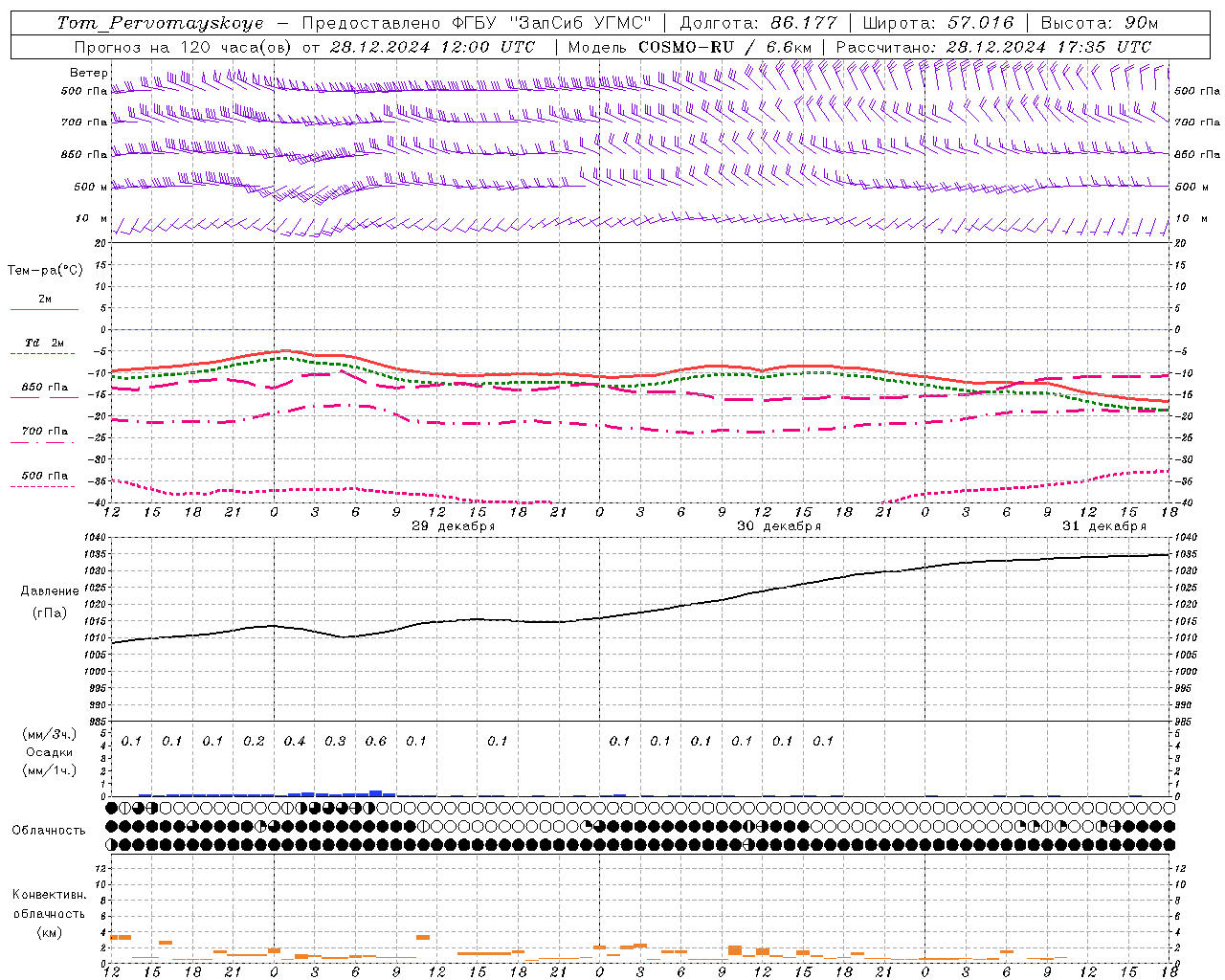Click 'Предоставлено ФГБУ ЗапСиб УГМС' provider text
The width and height of the screenshot is (1225, 980).
(x=477, y=23)
